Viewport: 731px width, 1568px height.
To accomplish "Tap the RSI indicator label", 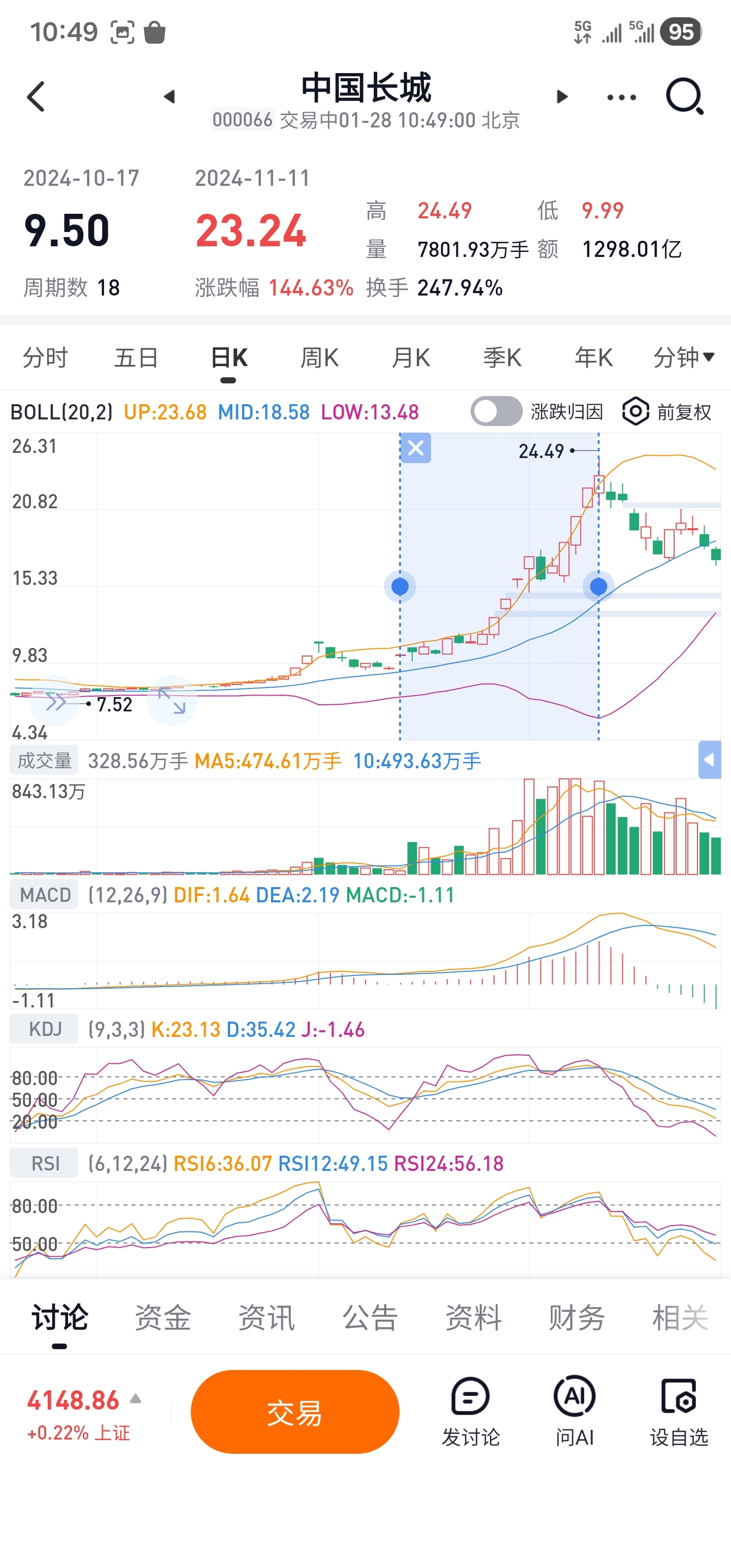I will click(45, 1164).
